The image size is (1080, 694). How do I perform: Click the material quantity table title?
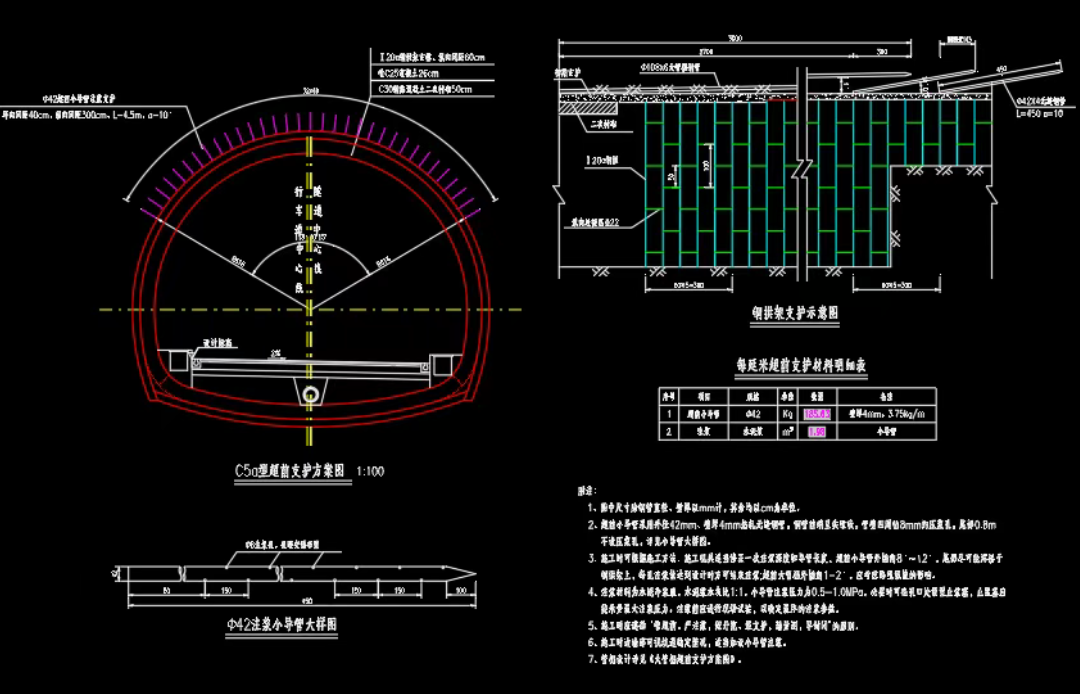[801, 366]
